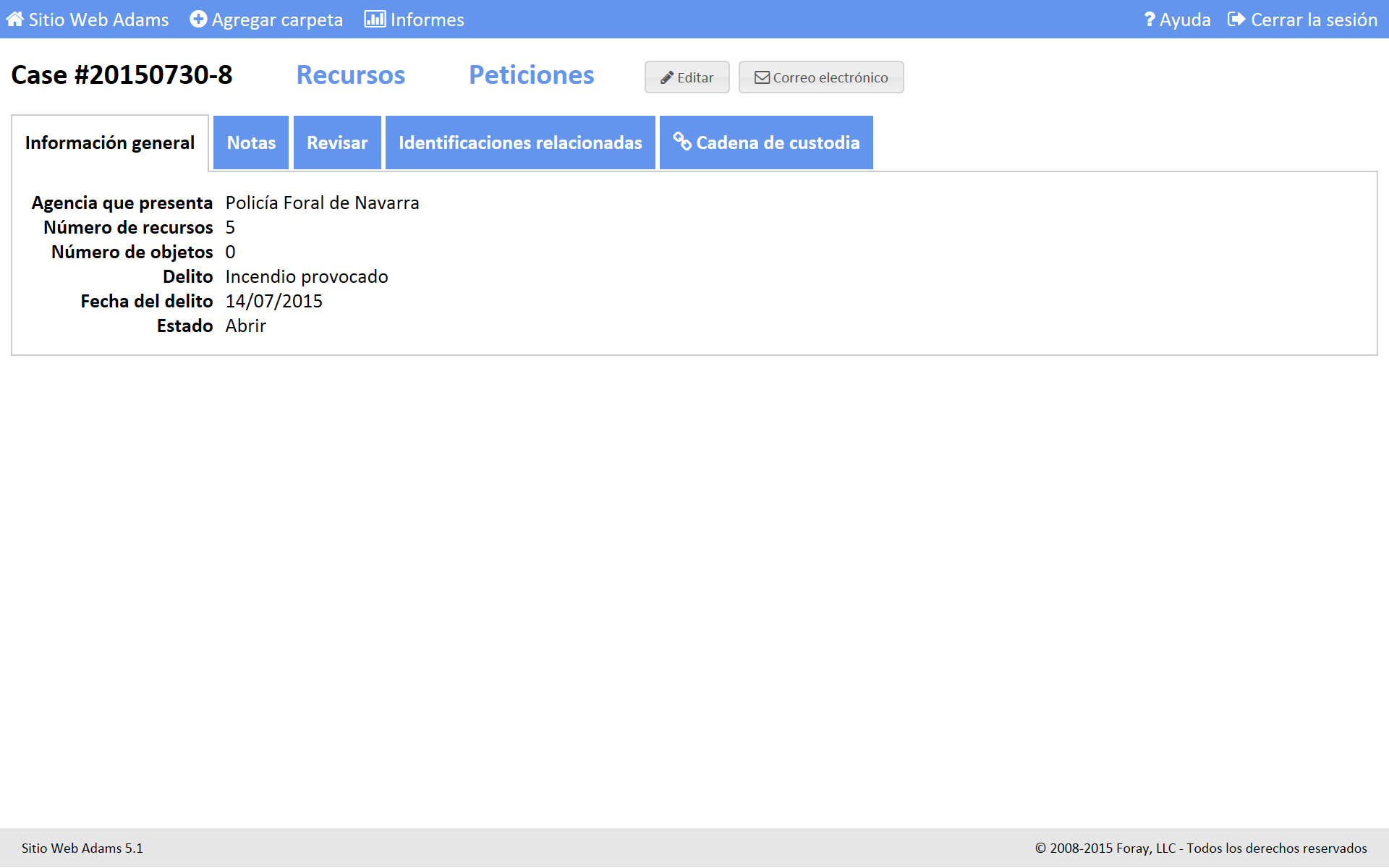The width and height of the screenshot is (1389, 868).
Task: Switch to the Revisar tab
Action: click(337, 142)
